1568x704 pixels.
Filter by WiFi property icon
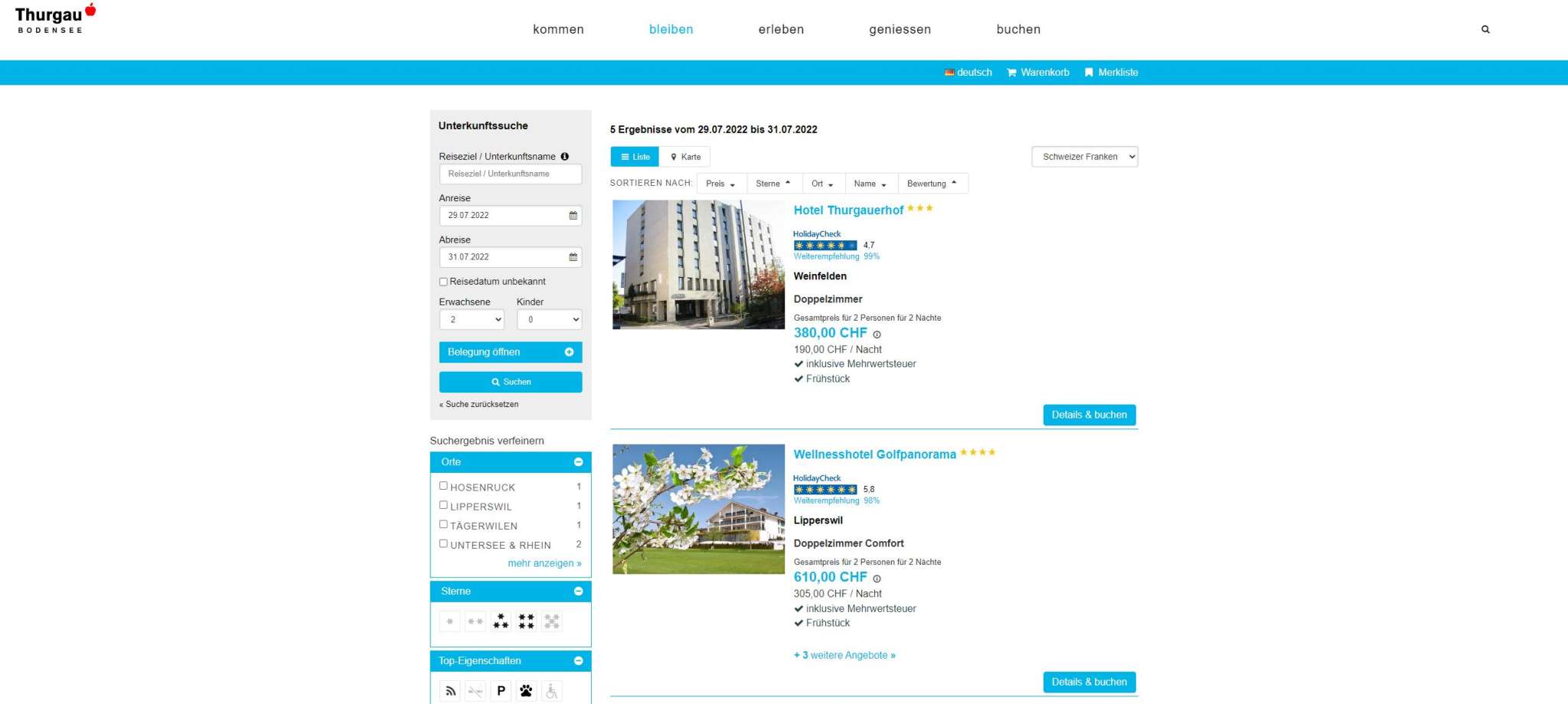(x=450, y=691)
